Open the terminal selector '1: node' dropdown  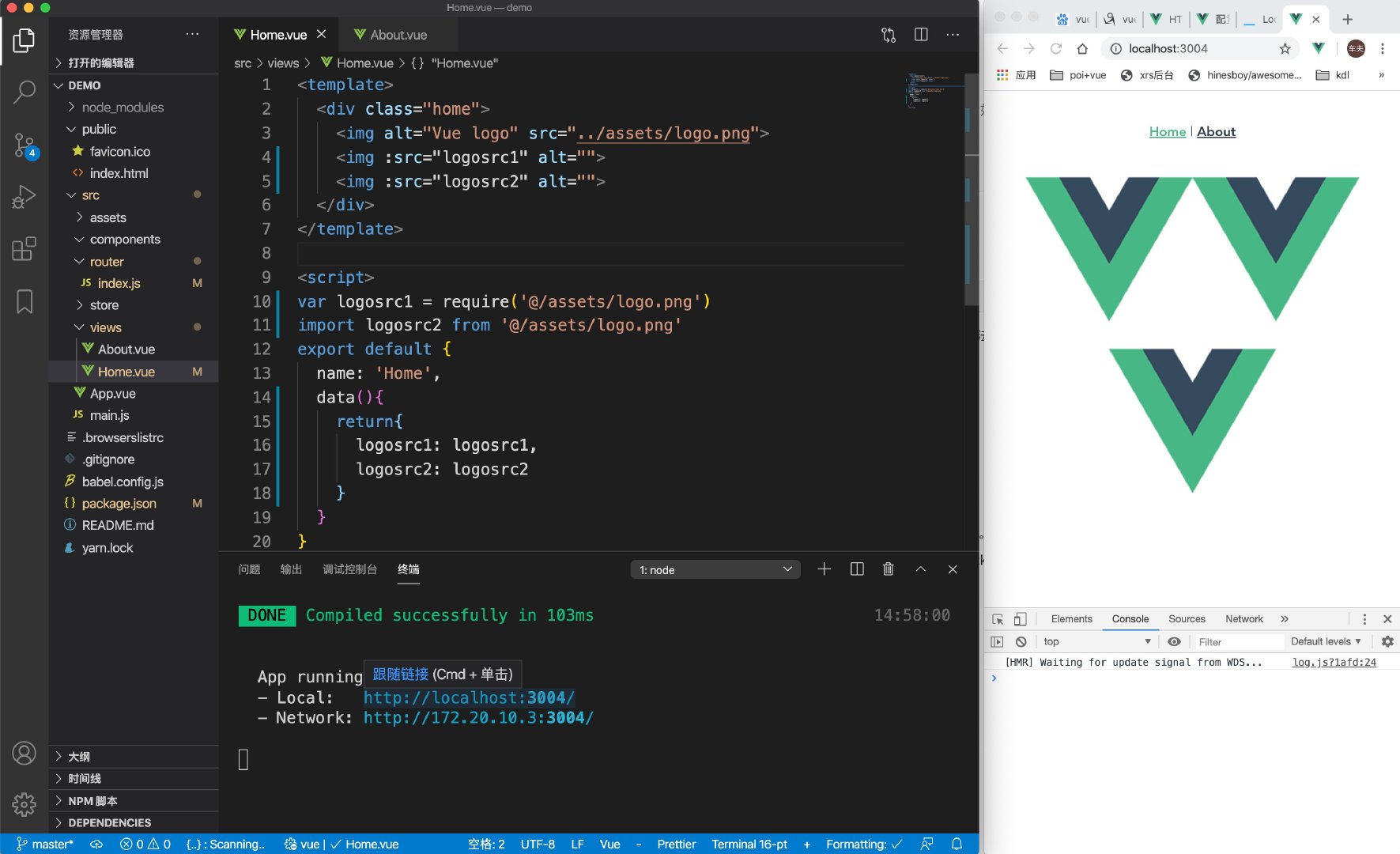click(715, 570)
